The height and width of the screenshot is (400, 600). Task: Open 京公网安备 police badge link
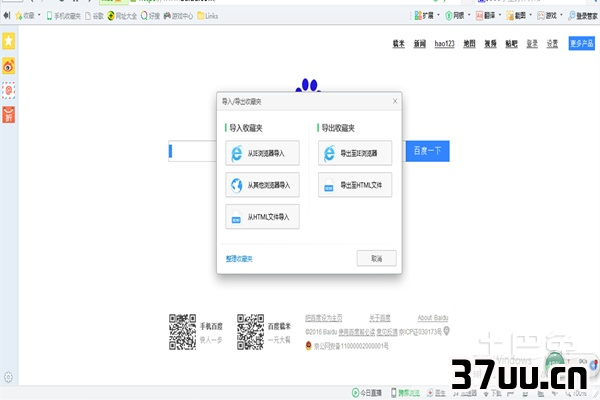347,346
